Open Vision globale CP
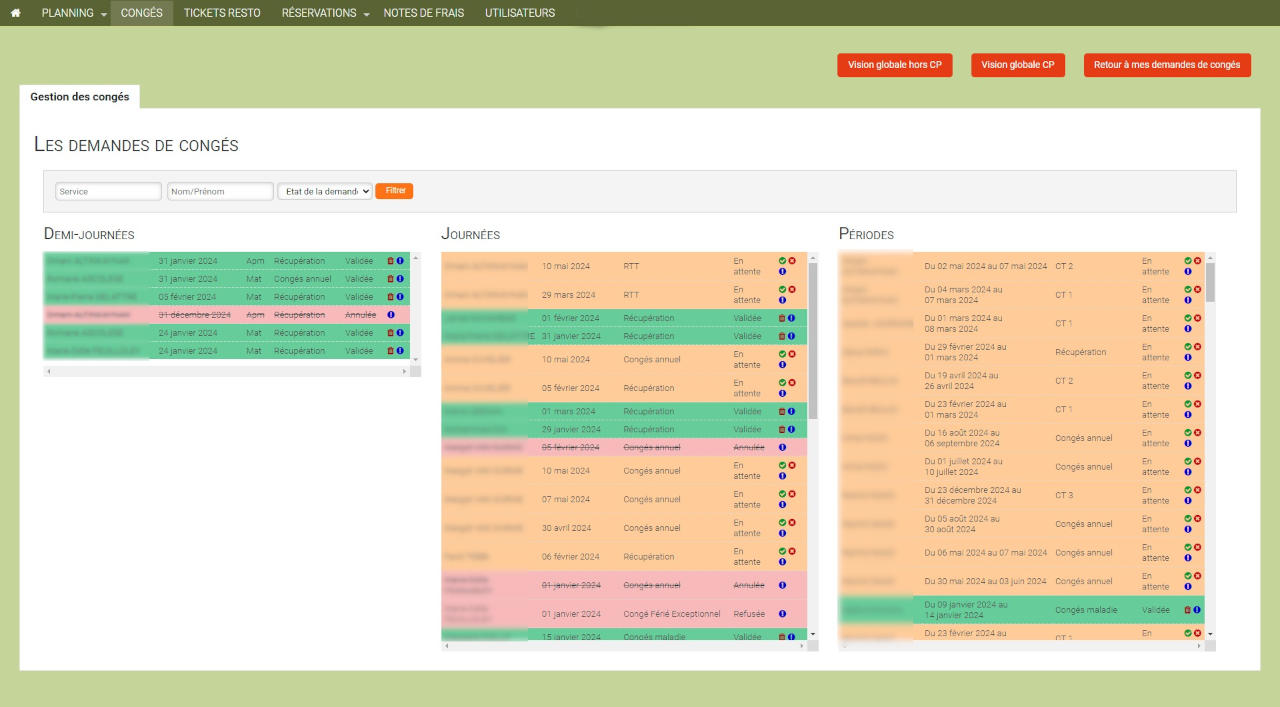Screen dimensions: 1280x707 1018,65
